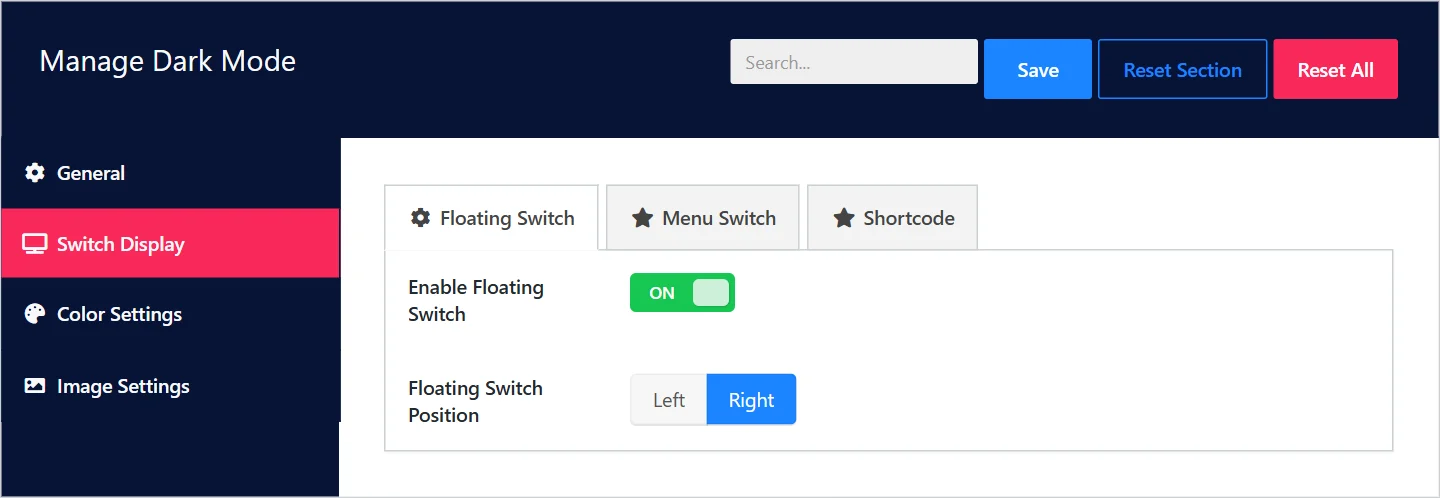Click the blue Save button
The height and width of the screenshot is (498, 1440).
1038,70
